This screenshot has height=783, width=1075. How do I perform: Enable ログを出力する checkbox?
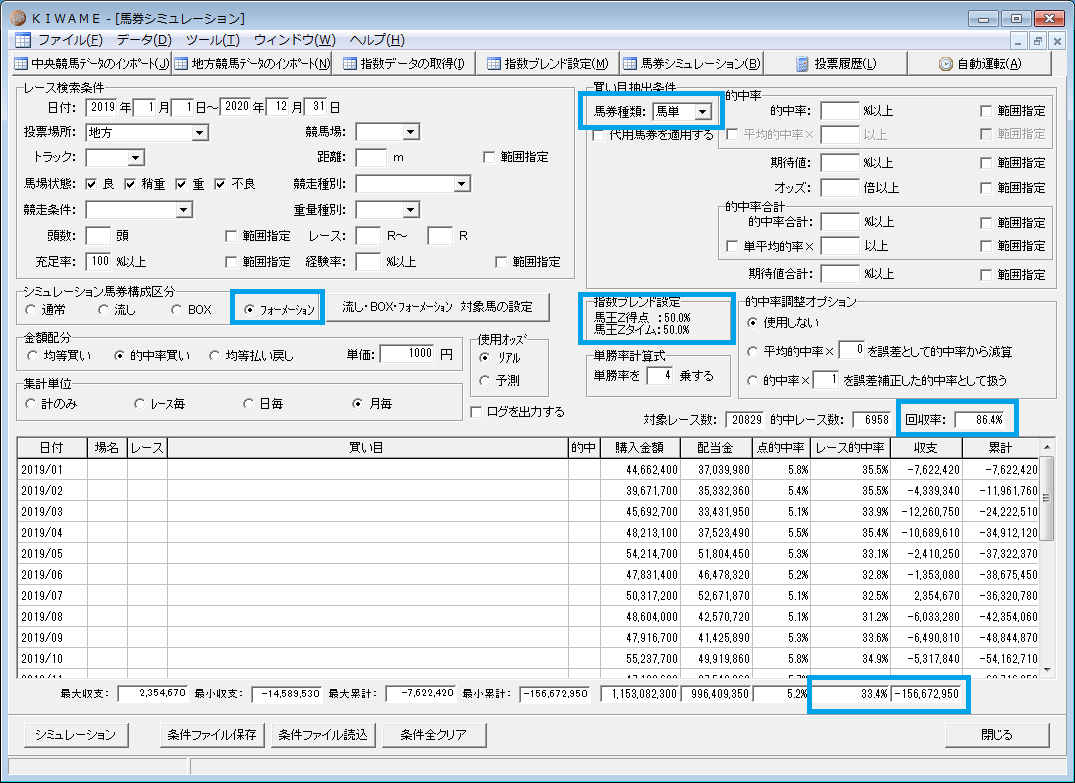(x=476, y=412)
